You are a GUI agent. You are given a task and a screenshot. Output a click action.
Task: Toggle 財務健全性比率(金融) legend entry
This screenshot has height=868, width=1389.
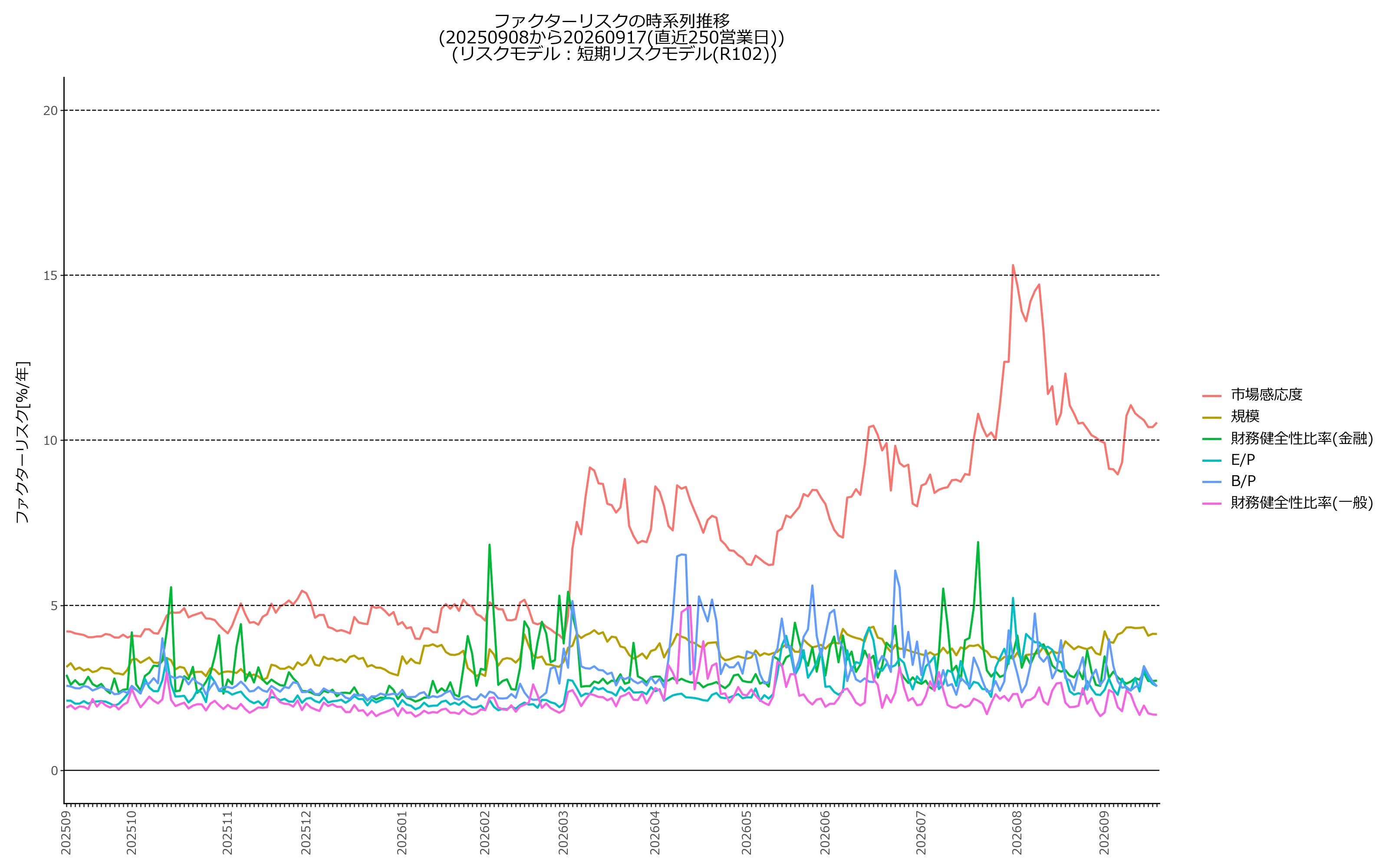[x=1287, y=439]
